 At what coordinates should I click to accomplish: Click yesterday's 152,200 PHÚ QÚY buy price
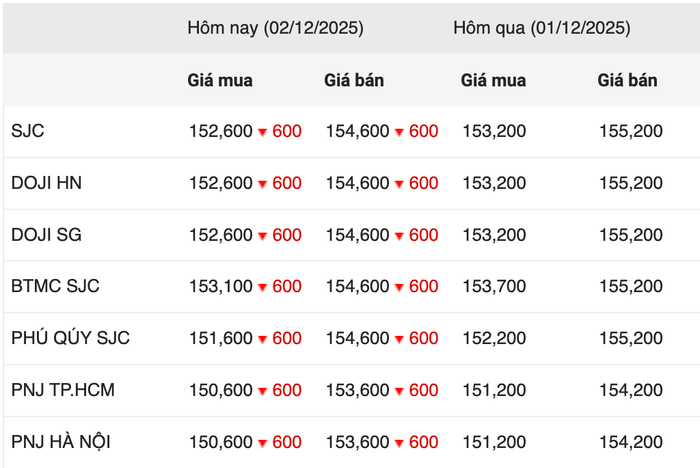coord(494,338)
